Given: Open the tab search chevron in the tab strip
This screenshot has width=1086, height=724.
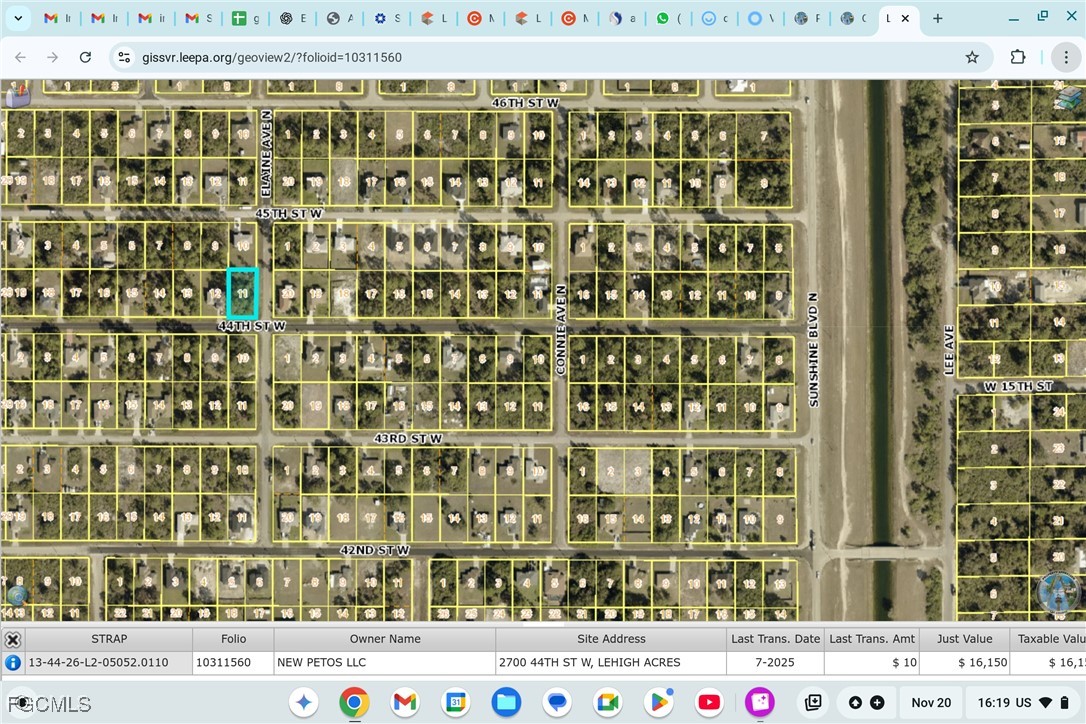Looking at the screenshot, I should [17, 17].
